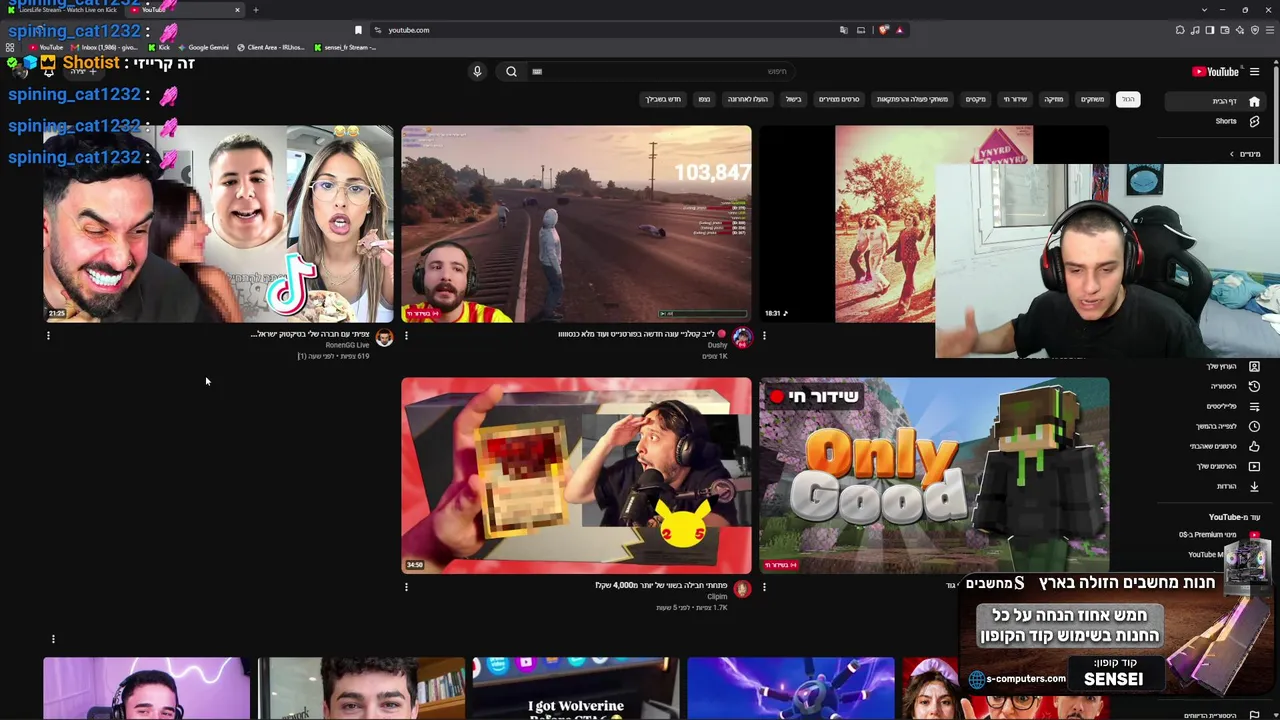Open the Only Good Minecraft live thumbnail
The image size is (1280, 720).
point(934,475)
